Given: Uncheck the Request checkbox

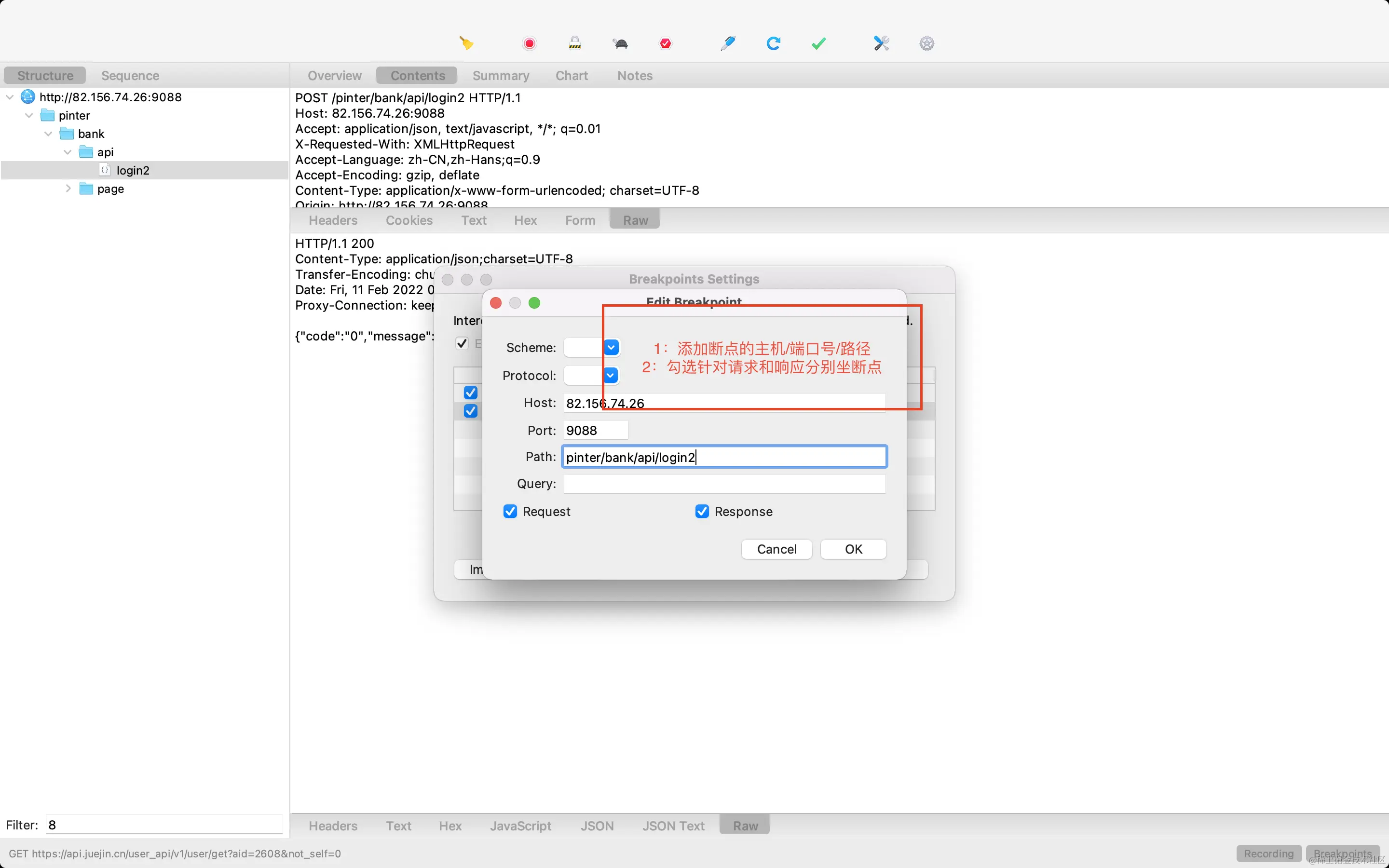Looking at the screenshot, I should coord(510,511).
